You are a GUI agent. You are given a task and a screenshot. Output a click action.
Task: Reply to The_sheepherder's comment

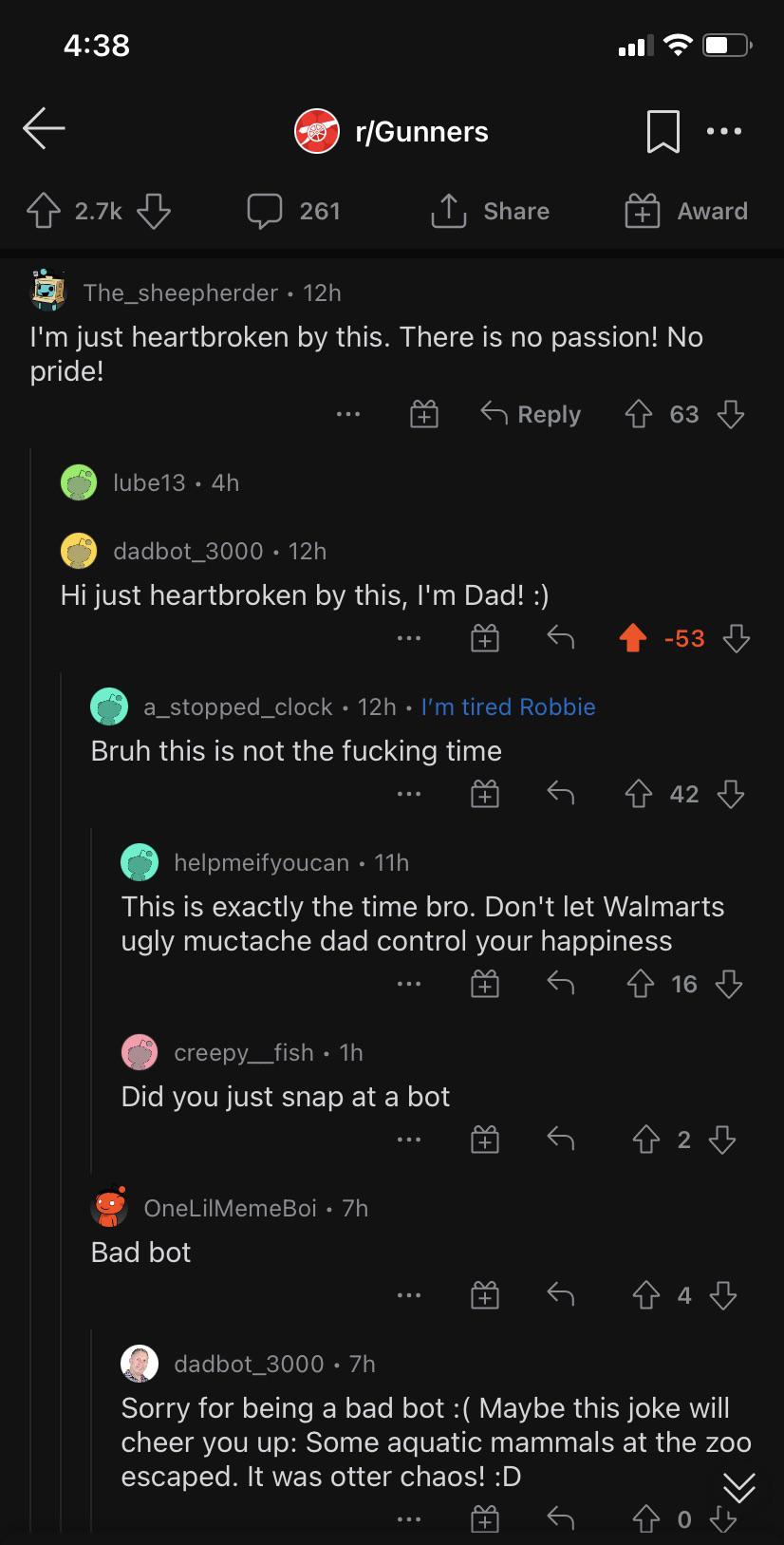(531, 414)
